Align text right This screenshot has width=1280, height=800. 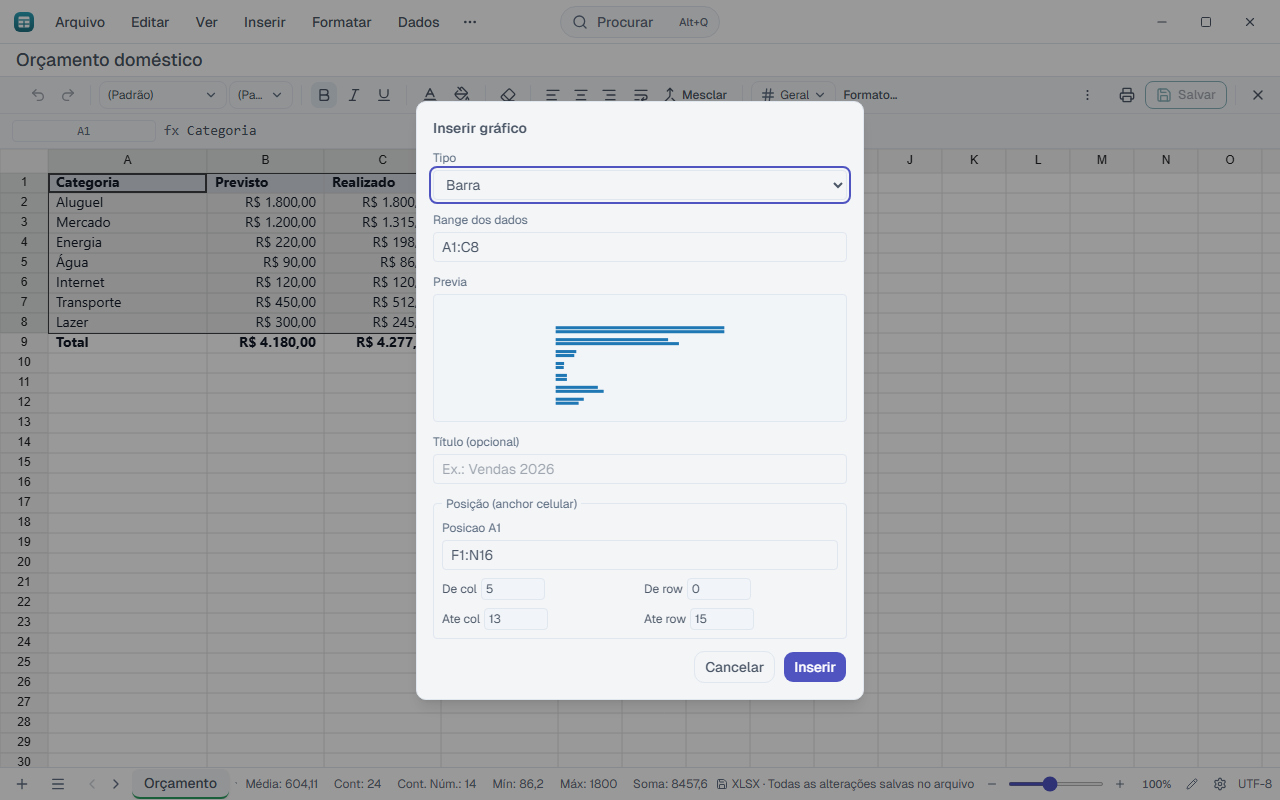click(x=610, y=95)
